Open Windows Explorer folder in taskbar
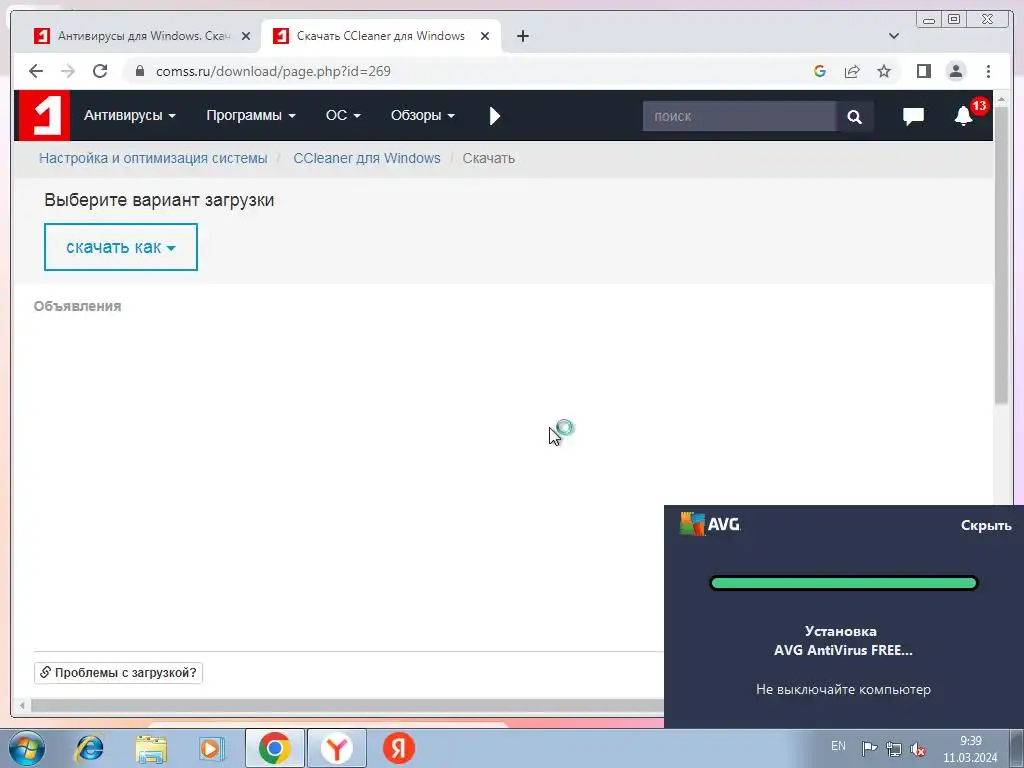Image resolution: width=1024 pixels, height=768 pixels. click(x=151, y=748)
